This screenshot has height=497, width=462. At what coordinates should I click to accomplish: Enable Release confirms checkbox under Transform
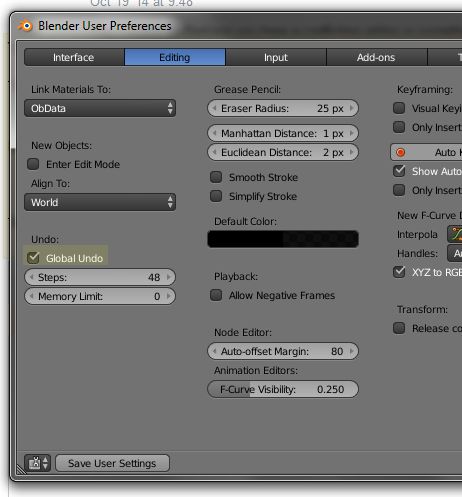(399, 328)
